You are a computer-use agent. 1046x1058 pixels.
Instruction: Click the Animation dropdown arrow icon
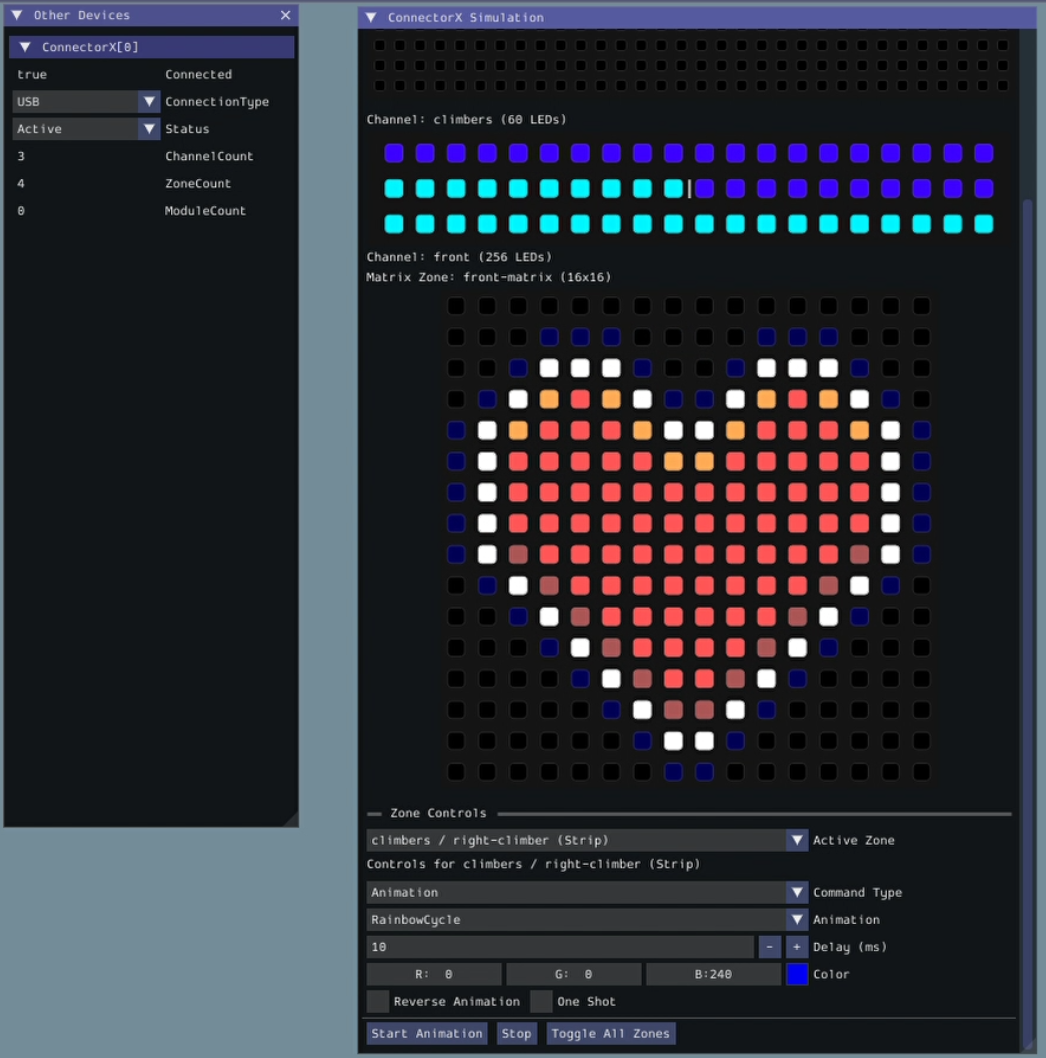coord(797,919)
